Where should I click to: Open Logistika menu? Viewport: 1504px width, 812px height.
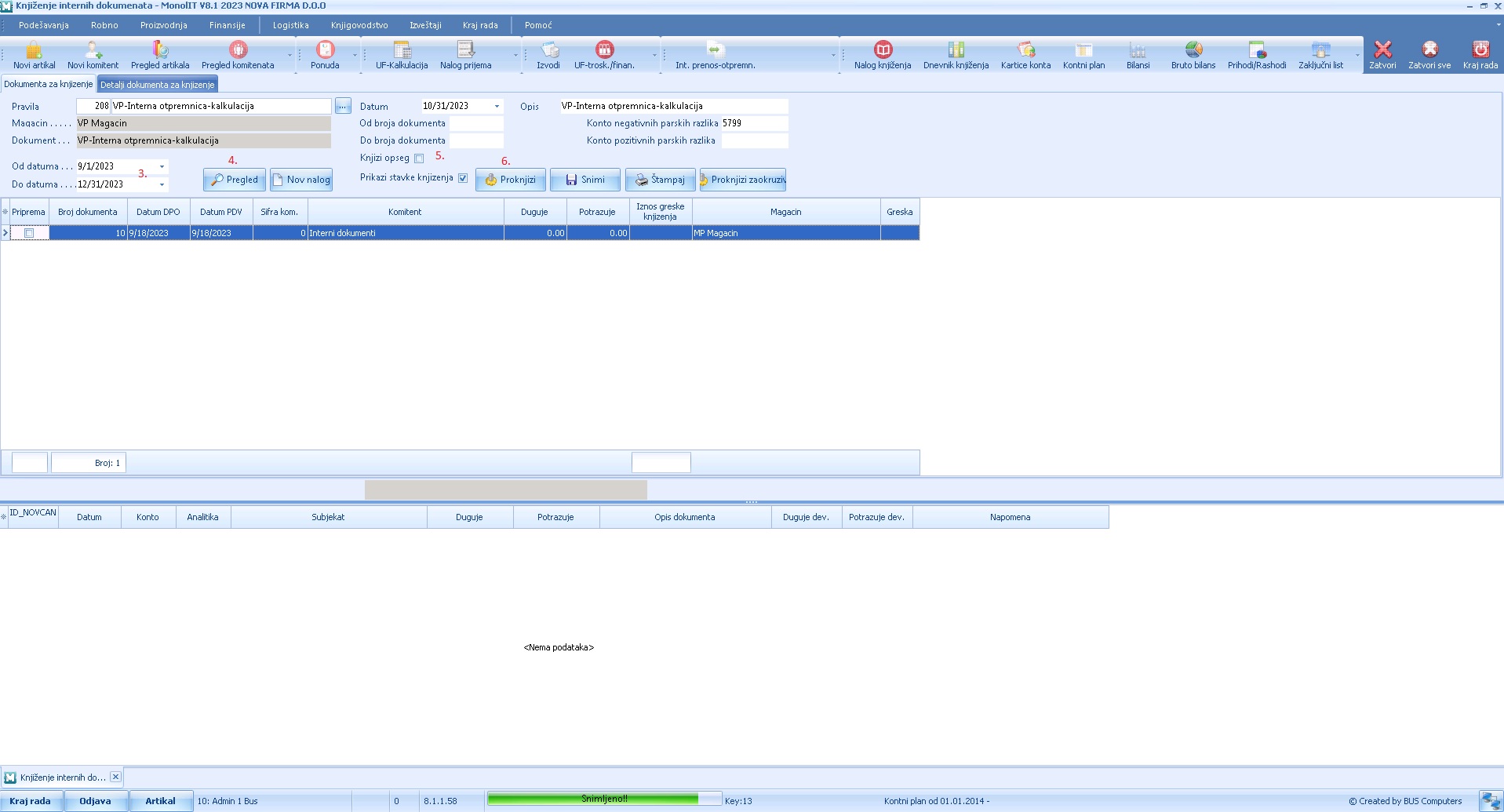click(290, 25)
